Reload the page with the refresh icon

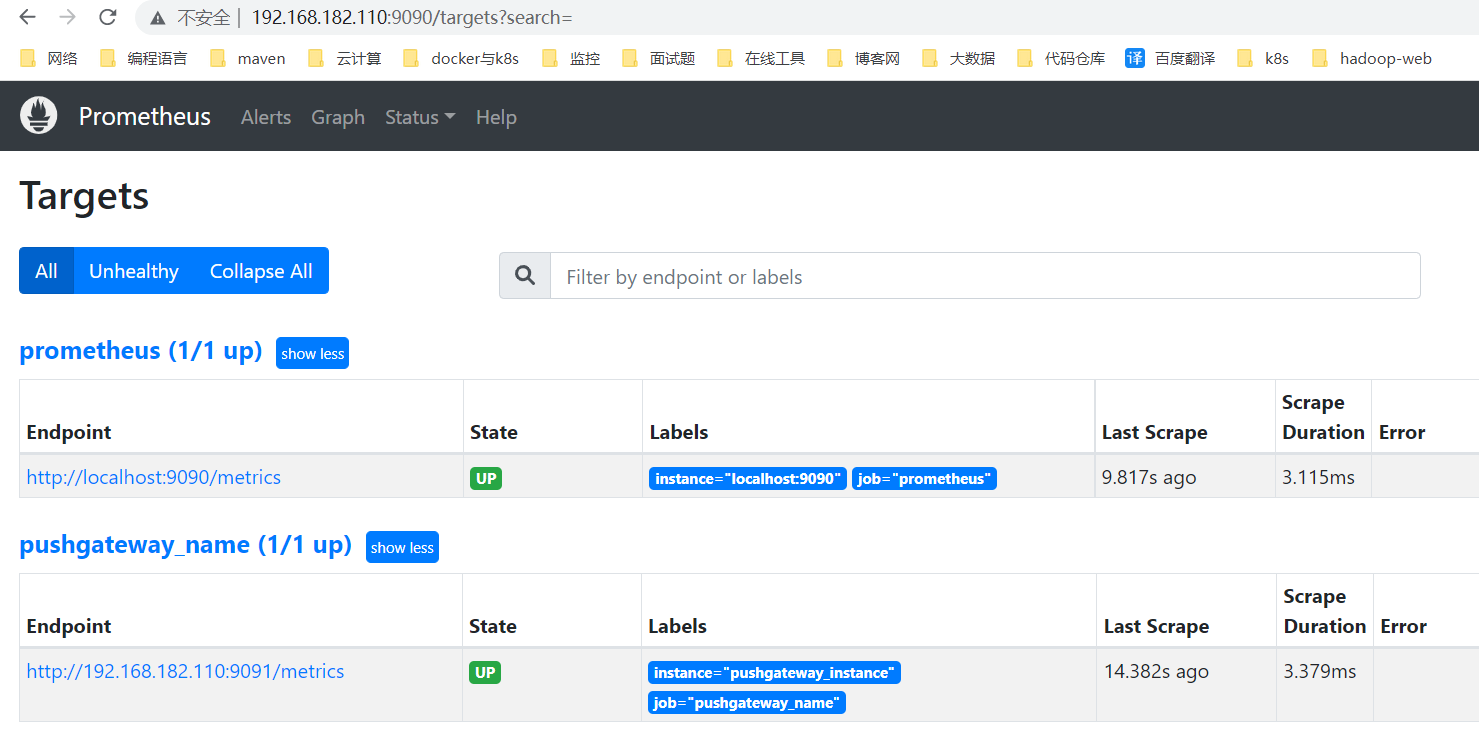(108, 17)
